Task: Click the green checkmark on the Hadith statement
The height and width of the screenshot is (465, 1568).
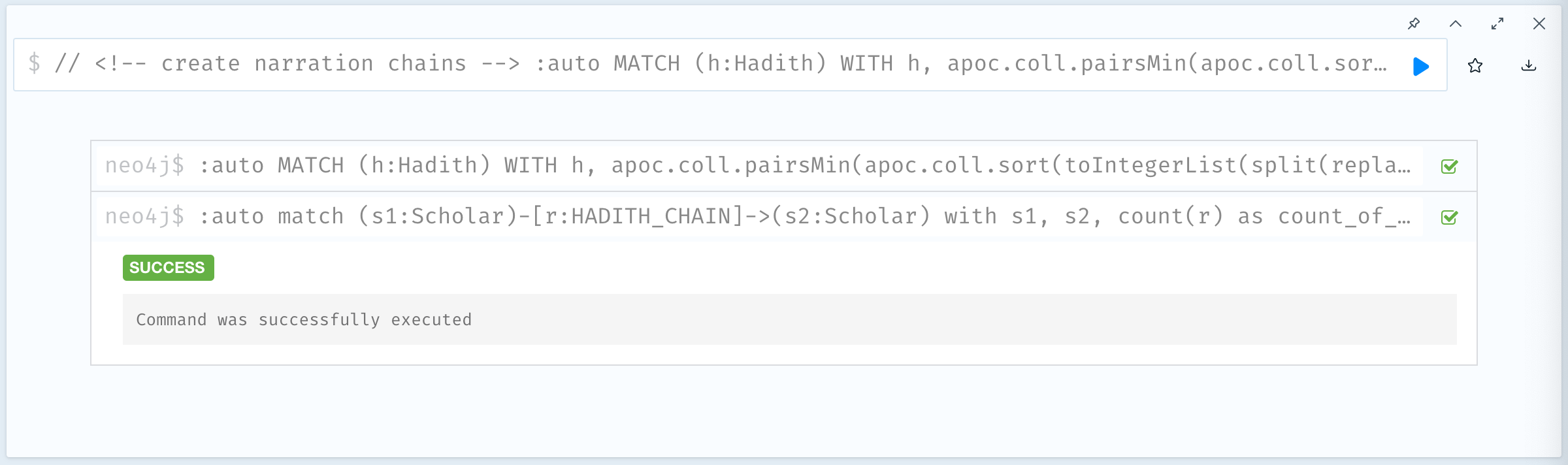Action: click(x=1450, y=167)
